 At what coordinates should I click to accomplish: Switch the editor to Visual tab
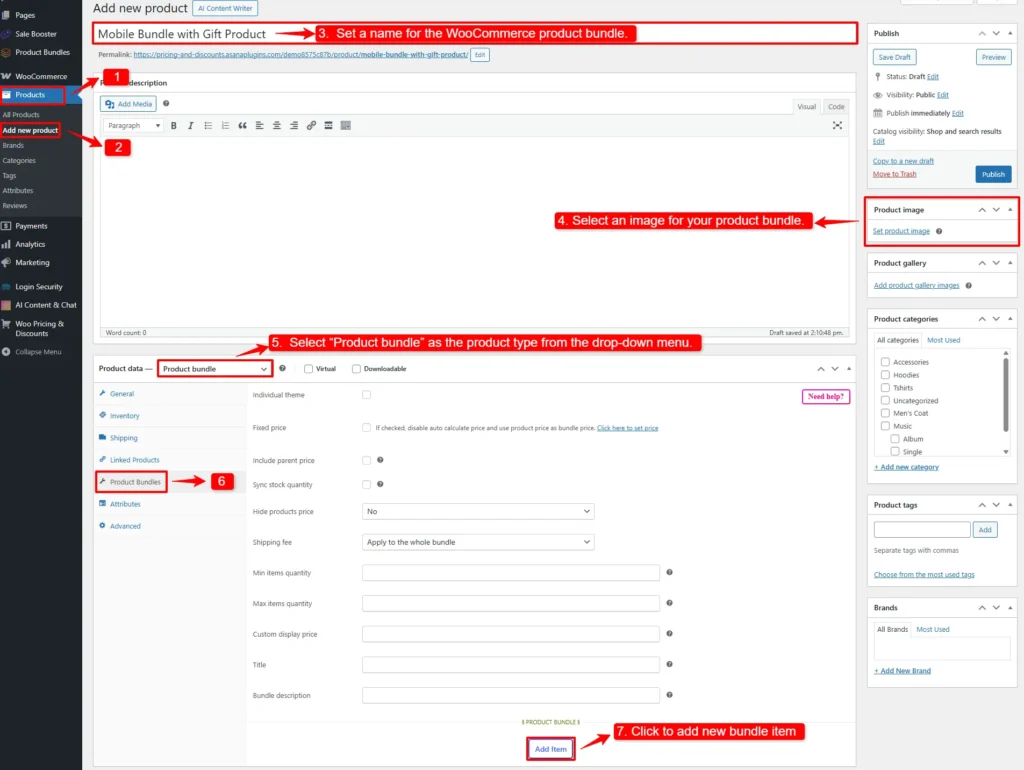pos(807,106)
